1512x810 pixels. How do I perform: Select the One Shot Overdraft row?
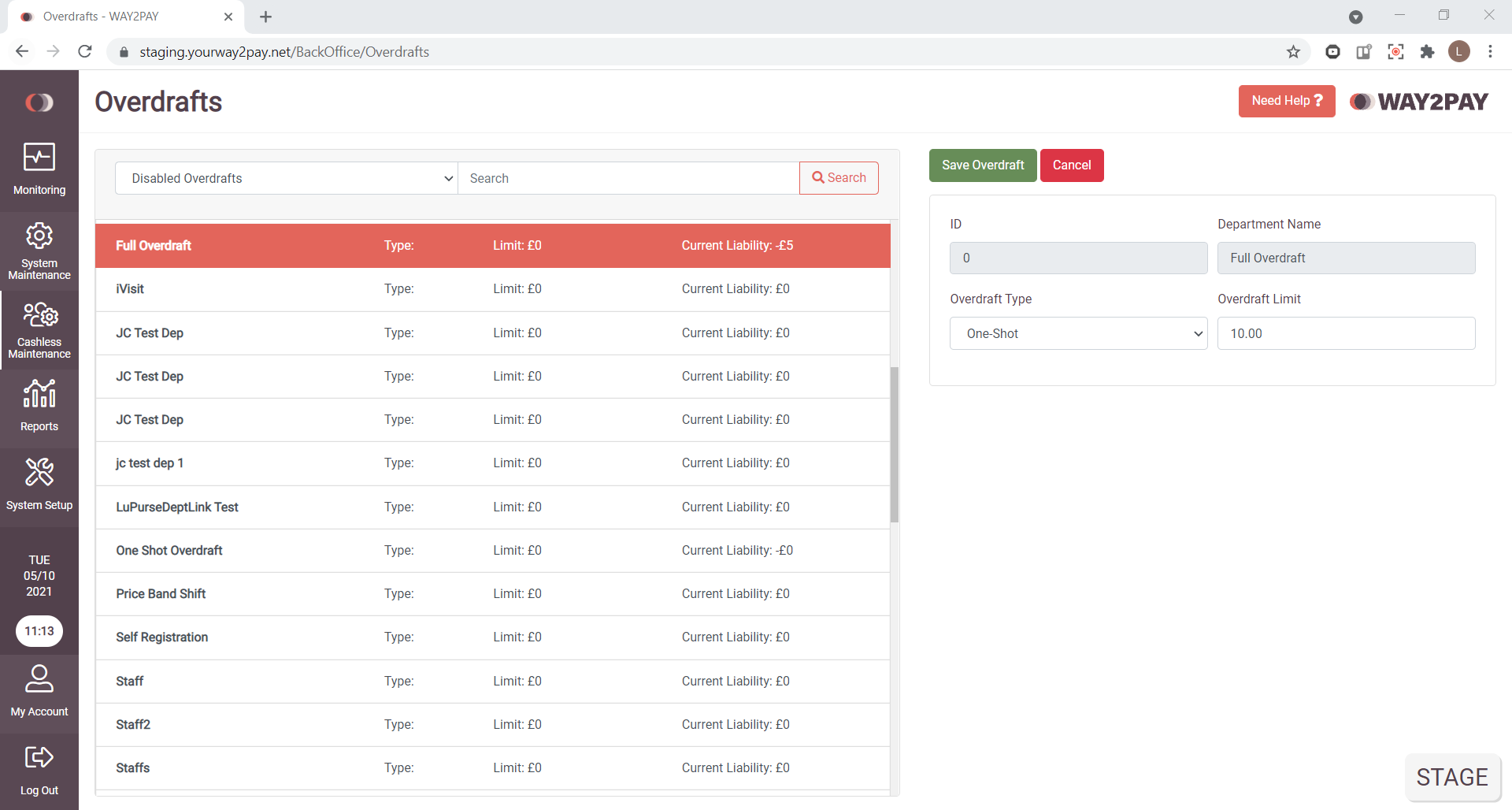click(492, 551)
